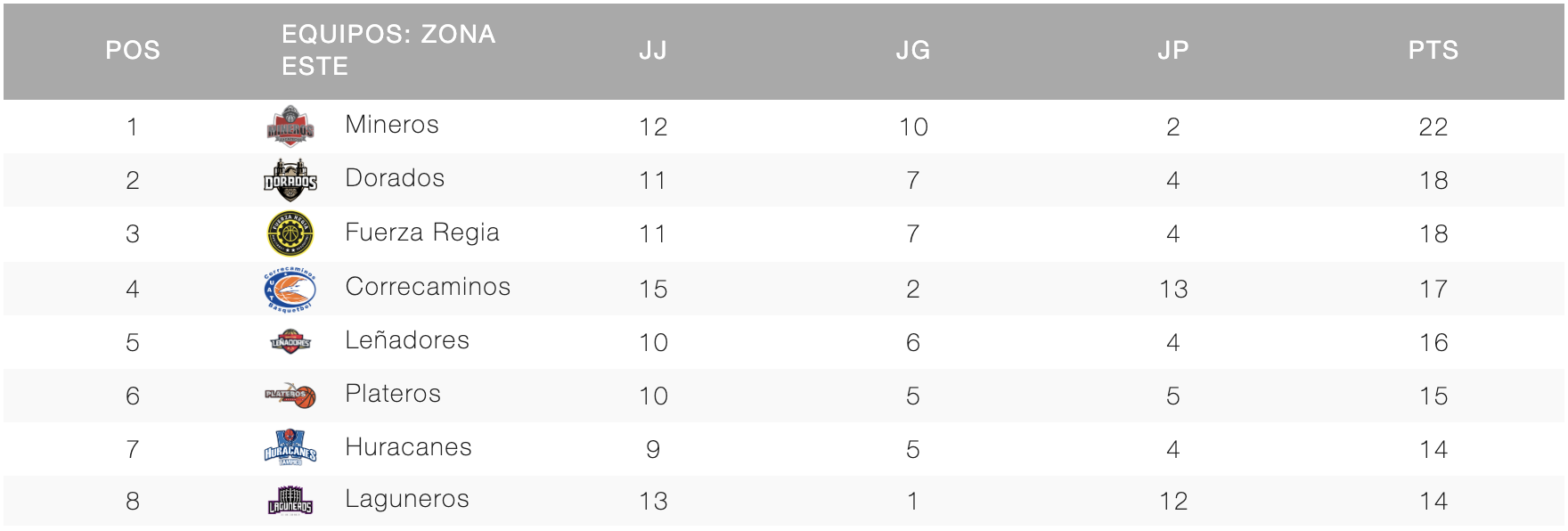Select the PTS column header

click(x=1433, y=50)
